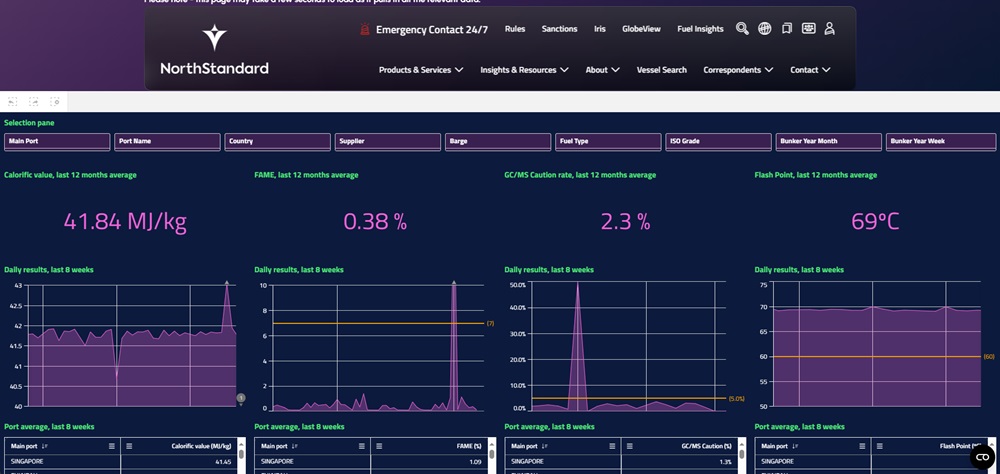Open the Correspondents dropdown menu
The image size is (1000, 474).
click(x=738, y=70)
